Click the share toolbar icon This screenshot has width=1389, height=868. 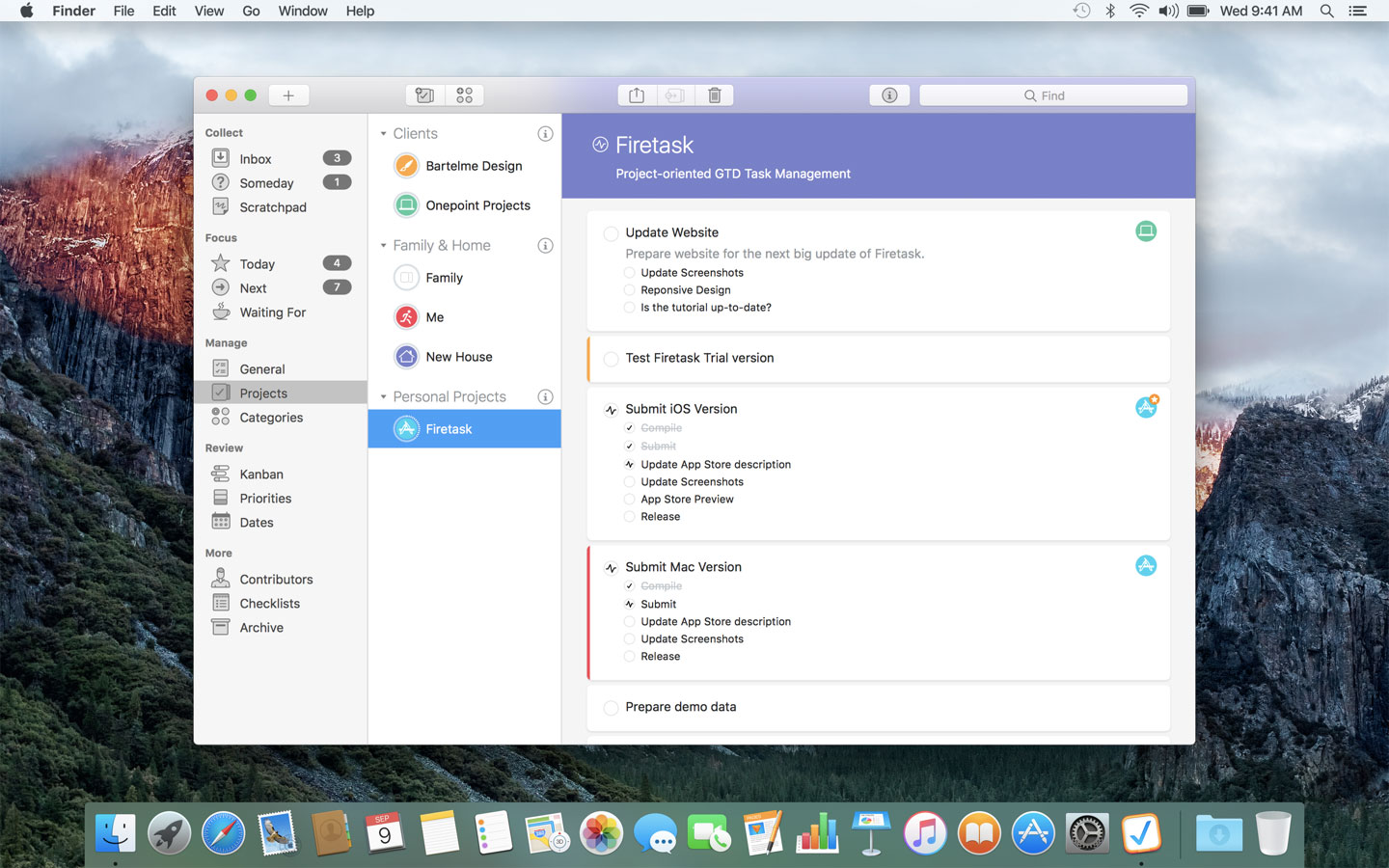pyautogui.click(x=637, y=95)
